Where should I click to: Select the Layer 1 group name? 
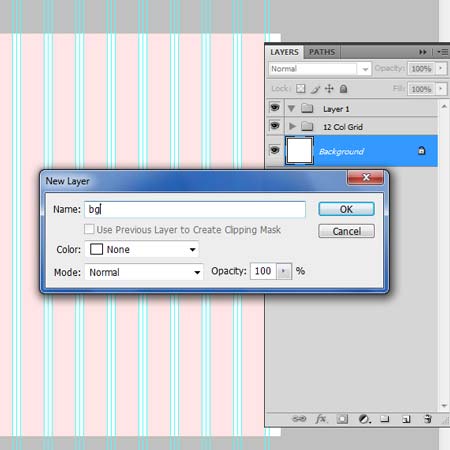(336, 109)
